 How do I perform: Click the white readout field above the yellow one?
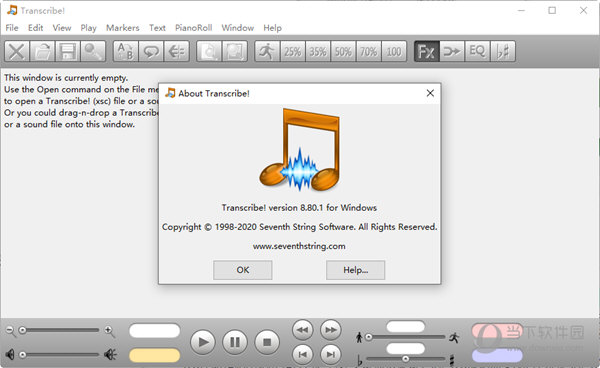[x=155, y=331]
